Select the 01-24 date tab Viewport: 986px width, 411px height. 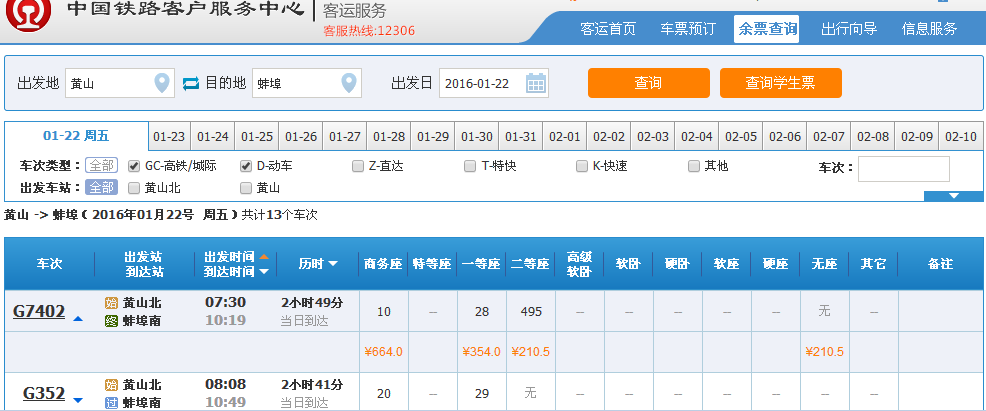tap(213, 136)
